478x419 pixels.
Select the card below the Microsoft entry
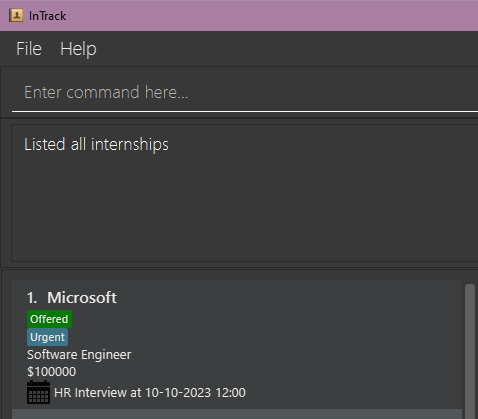click(x=237, y=414)
